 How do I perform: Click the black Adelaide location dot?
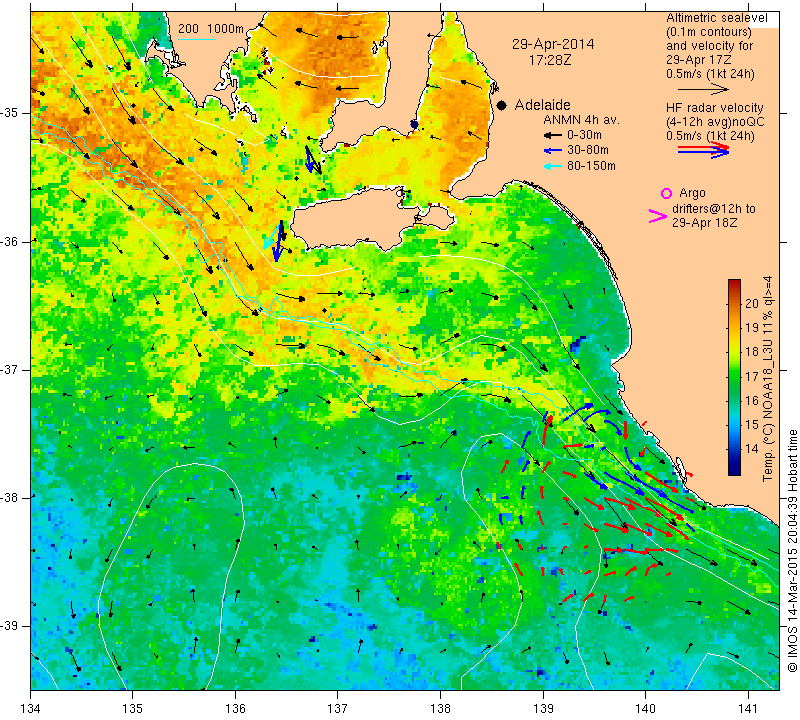502,105
